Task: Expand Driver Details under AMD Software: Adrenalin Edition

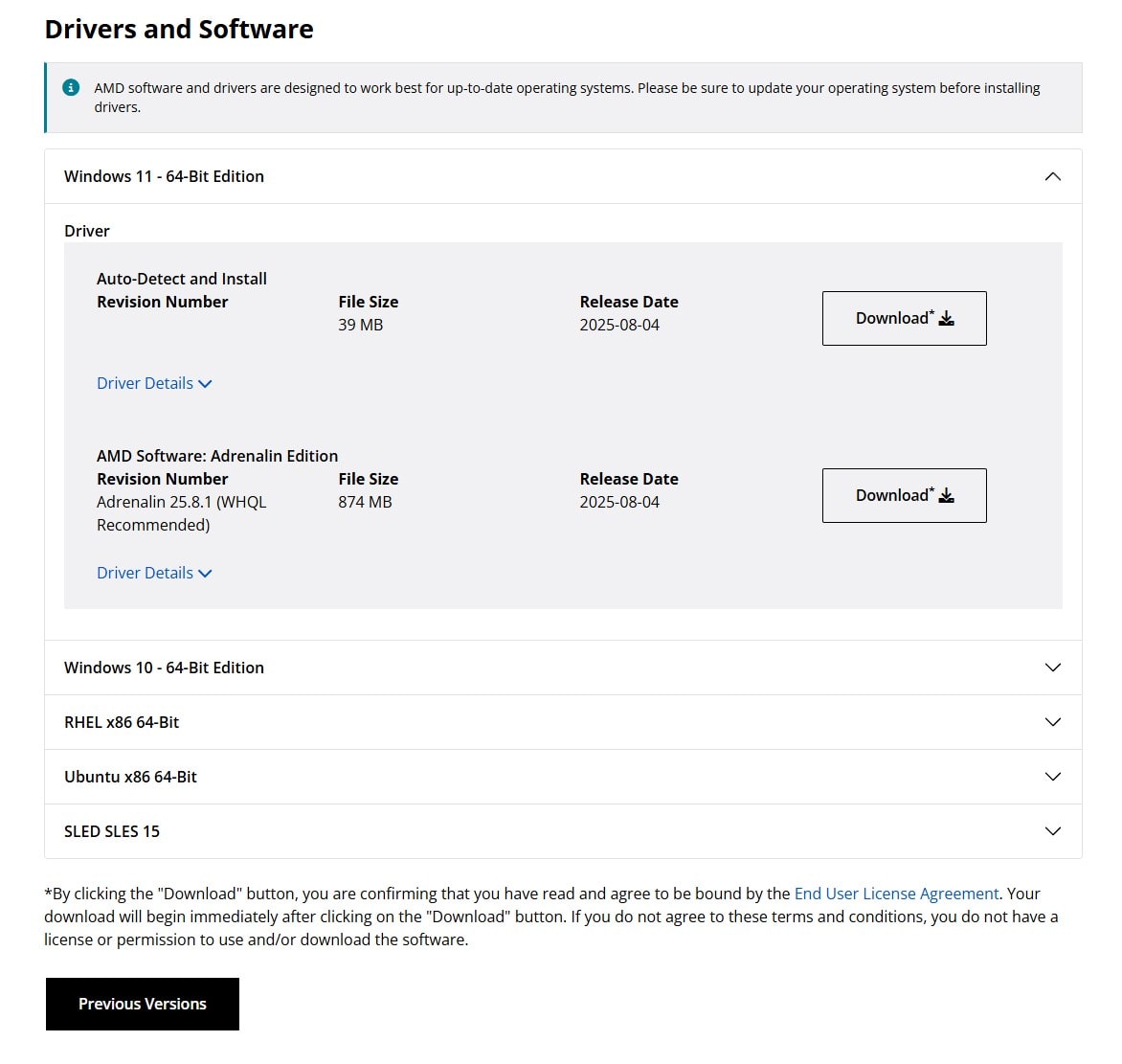Action: pyautogui.click(x=145, y=573)
